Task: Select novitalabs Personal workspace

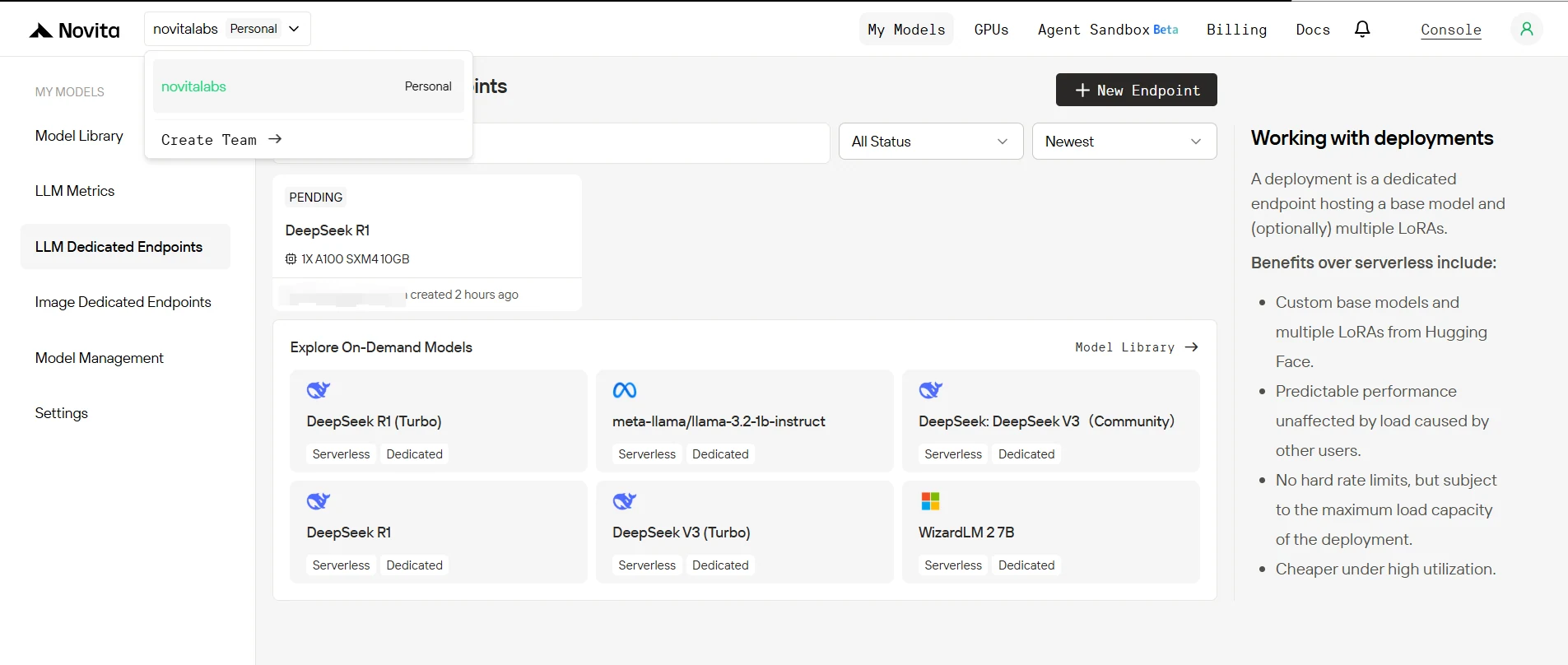Action: coord(308,86)
